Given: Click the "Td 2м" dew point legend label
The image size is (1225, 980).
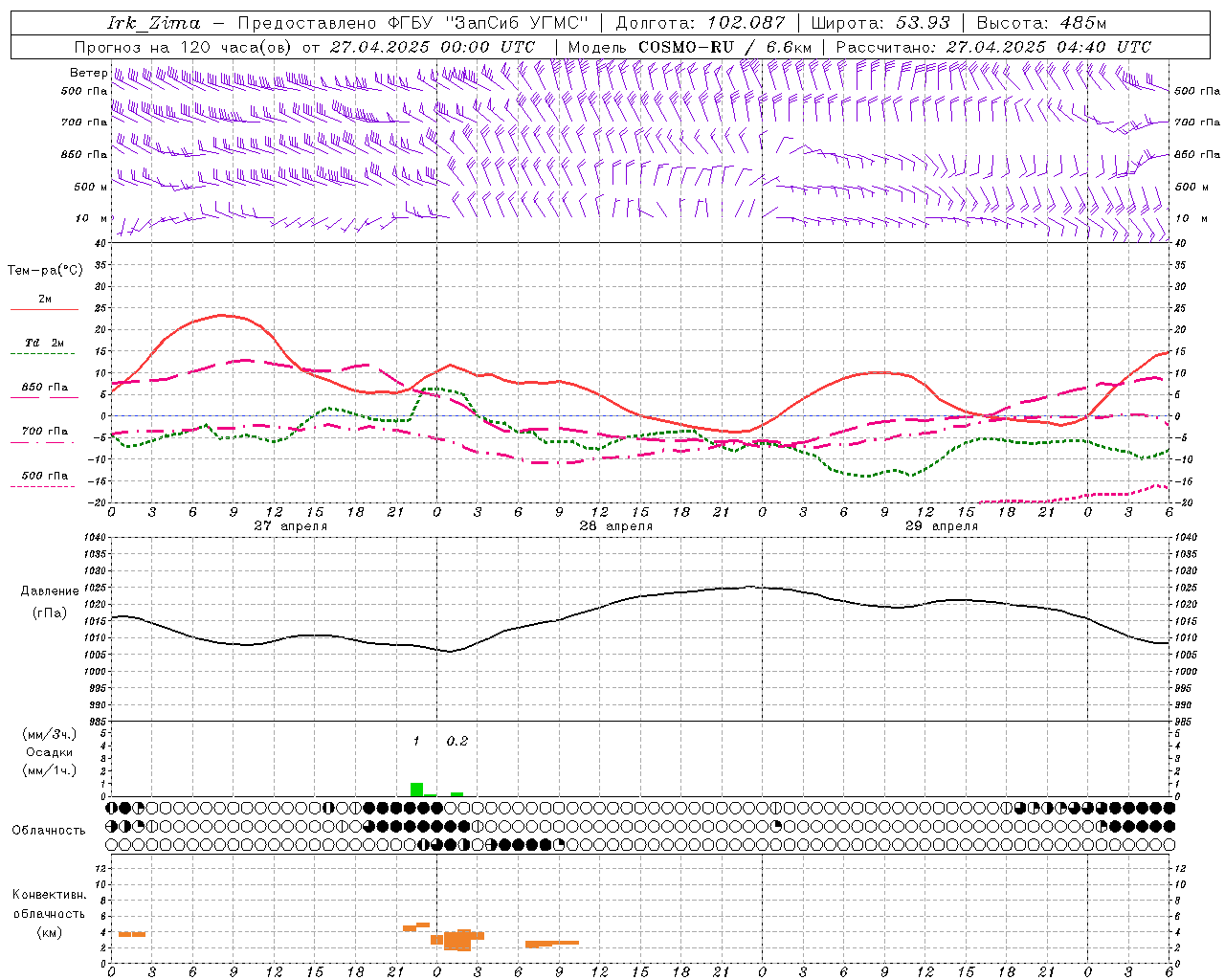Looking at the screenshot, I should 45,343.
